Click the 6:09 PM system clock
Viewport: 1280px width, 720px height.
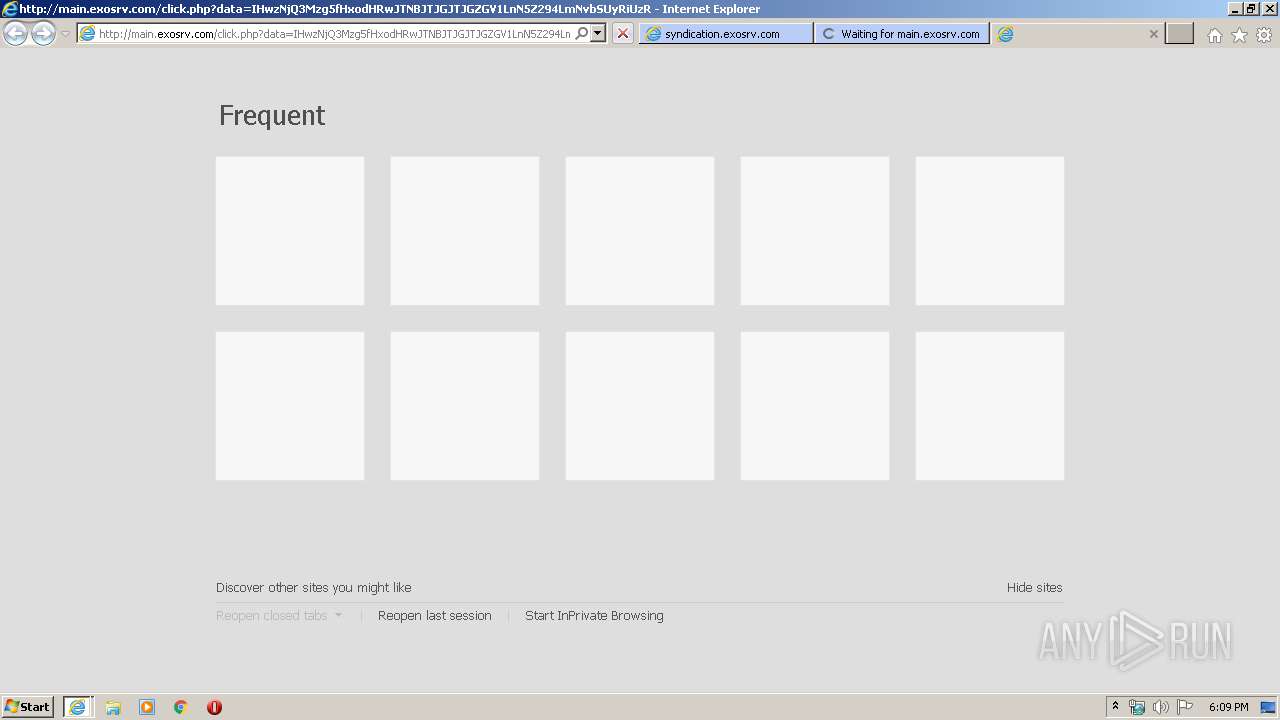1228,707
